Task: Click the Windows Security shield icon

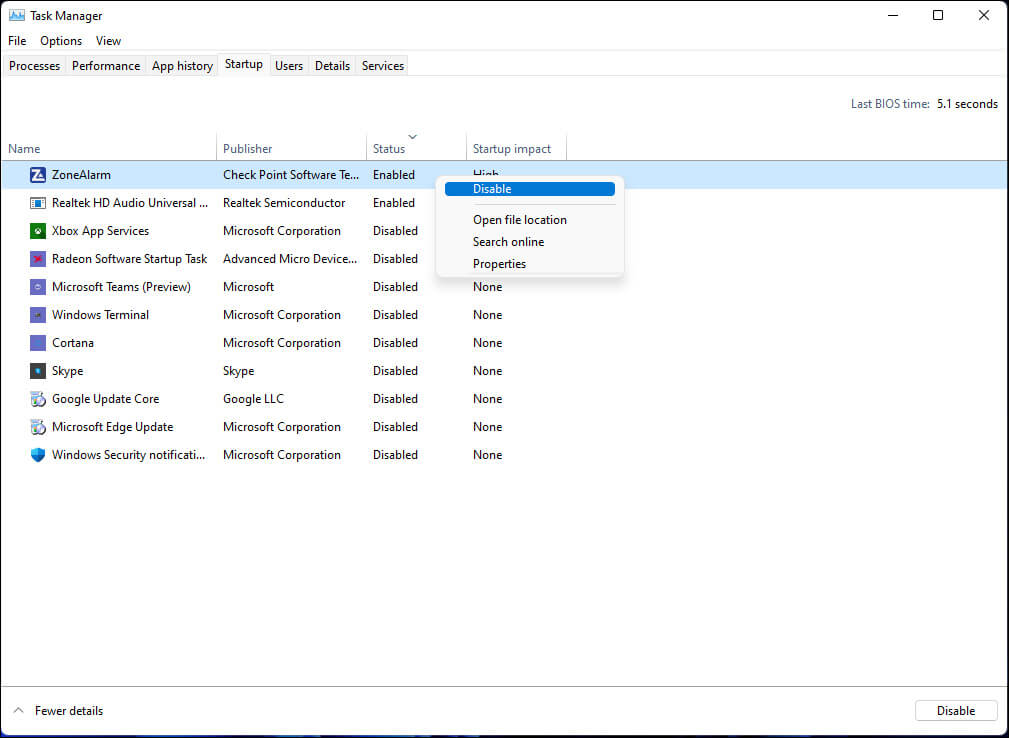Action: 38,455
